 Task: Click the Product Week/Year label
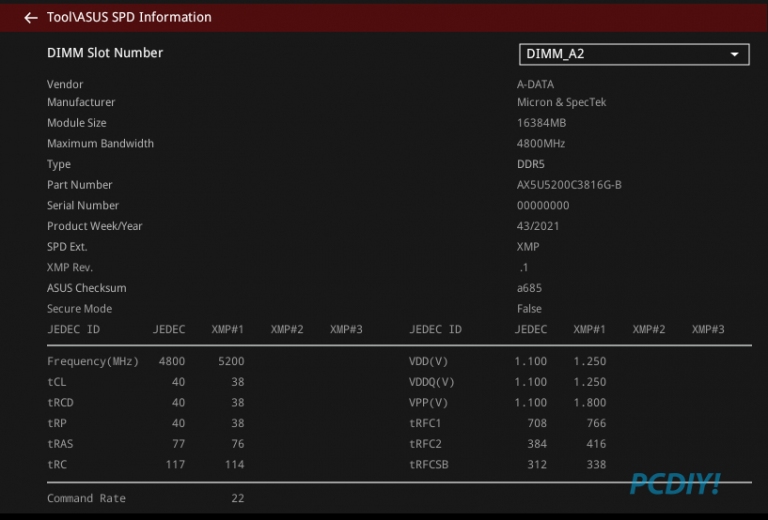click(x=95, y=226)
